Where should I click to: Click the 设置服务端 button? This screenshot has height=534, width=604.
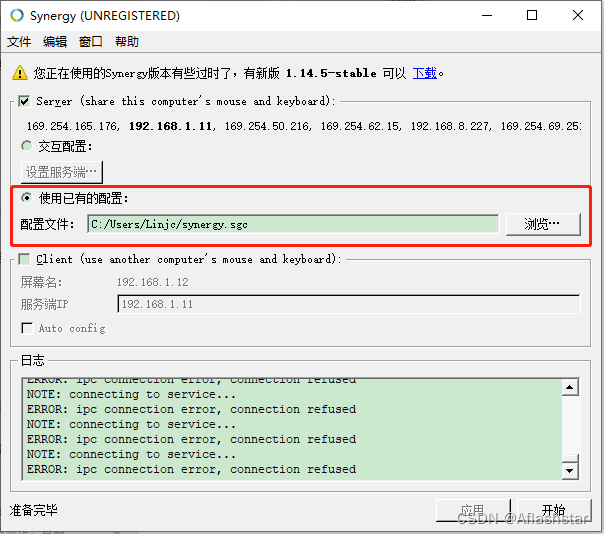[62, 172]
